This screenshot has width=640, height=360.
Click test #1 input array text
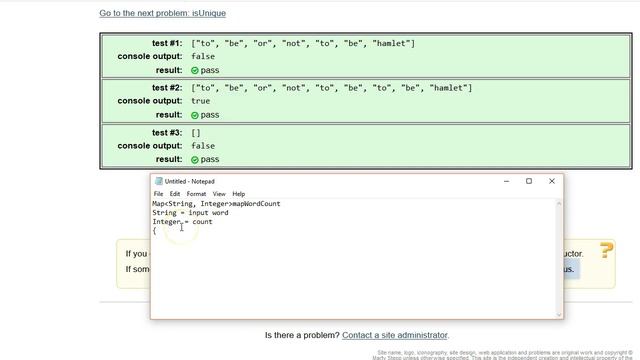click(x=303, y=43)
